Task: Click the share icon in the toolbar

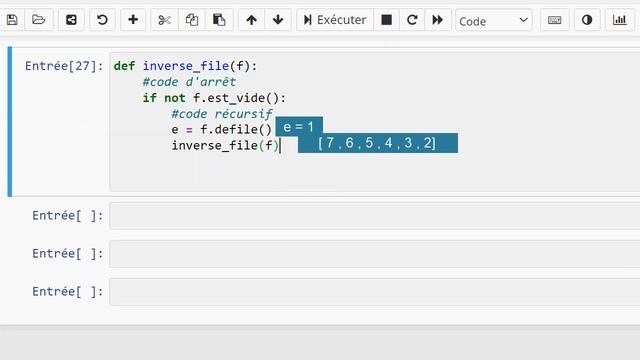Action: (71, 20)
